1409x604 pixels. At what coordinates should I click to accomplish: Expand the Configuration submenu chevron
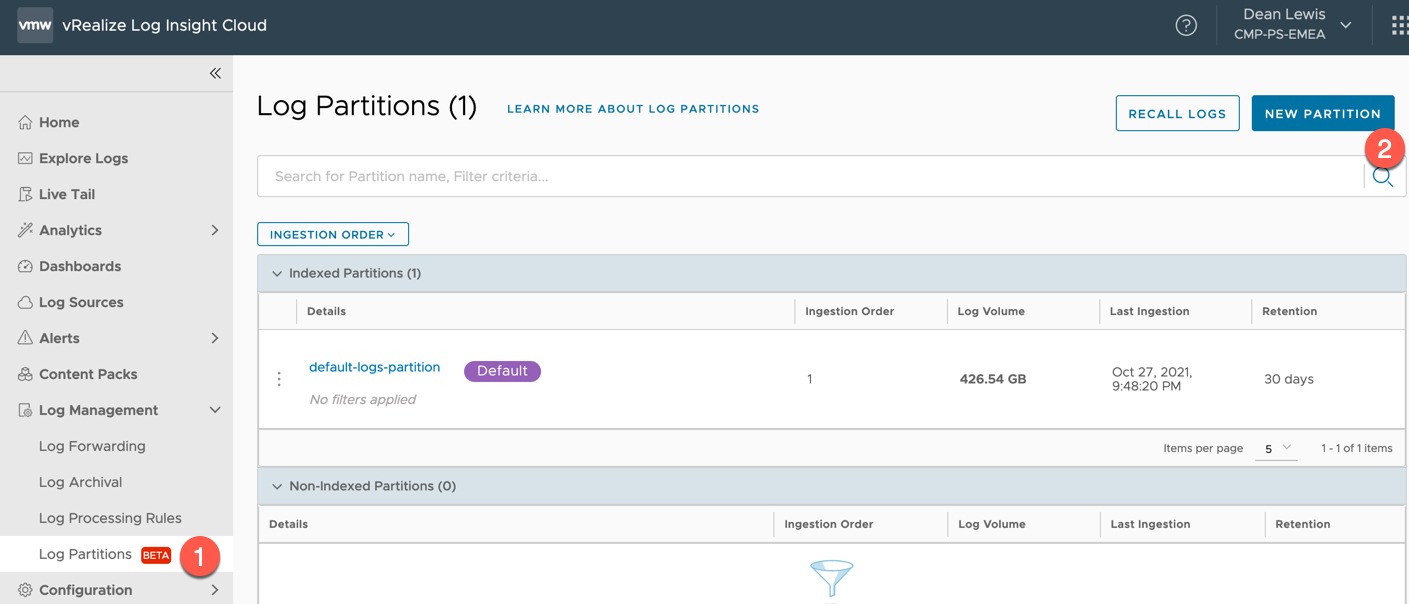tap(214, 590)
